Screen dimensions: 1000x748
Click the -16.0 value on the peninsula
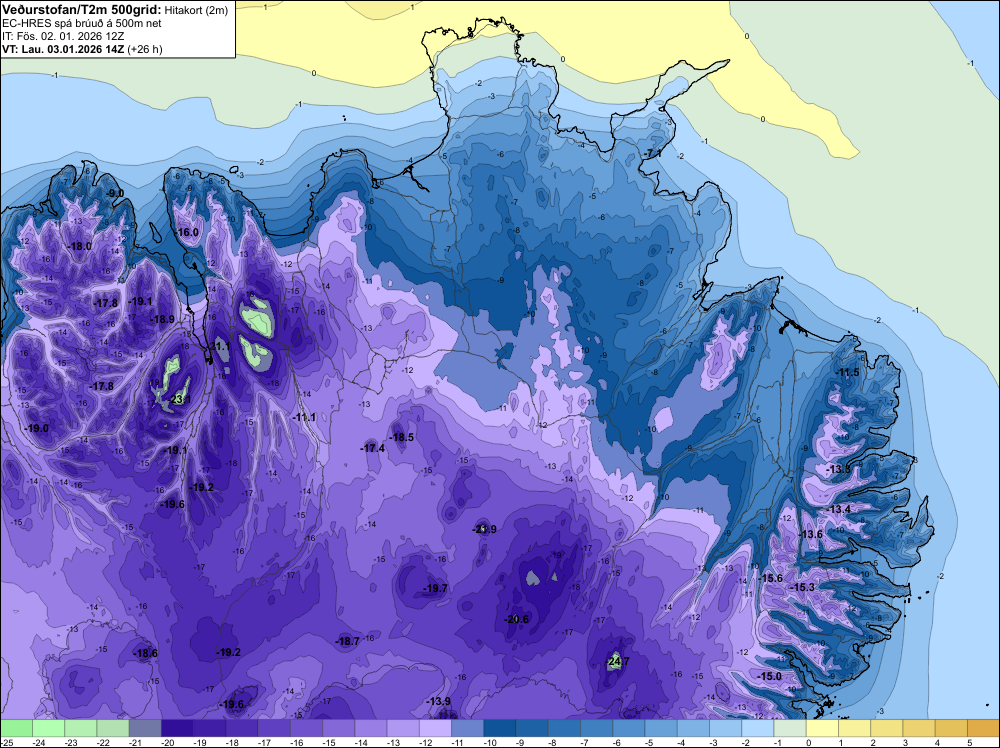pyautogui.click(x=188, y=232)
